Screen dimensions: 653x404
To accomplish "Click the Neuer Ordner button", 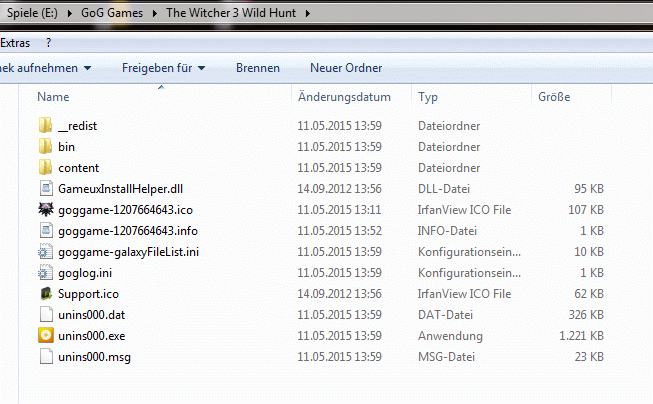I will click(346, 68).
